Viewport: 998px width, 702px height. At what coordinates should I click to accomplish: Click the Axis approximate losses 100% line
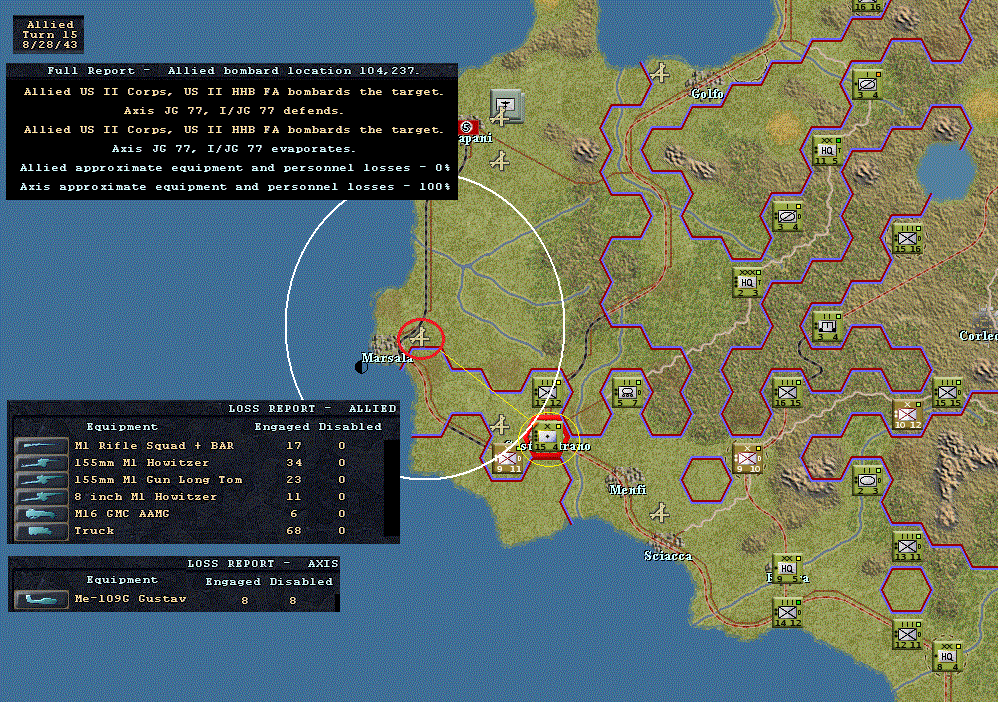pyautogui.click(x=235, y=187)
